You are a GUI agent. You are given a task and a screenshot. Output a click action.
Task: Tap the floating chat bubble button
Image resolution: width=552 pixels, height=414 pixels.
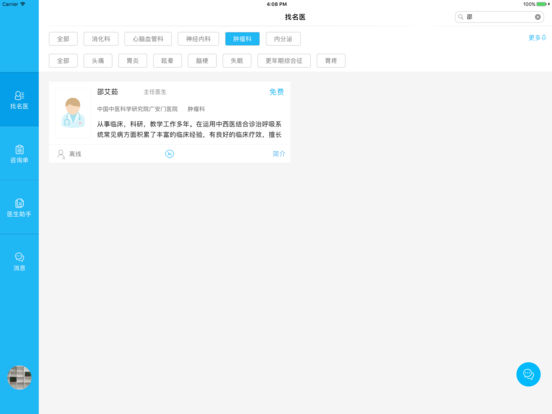point(528,374)
